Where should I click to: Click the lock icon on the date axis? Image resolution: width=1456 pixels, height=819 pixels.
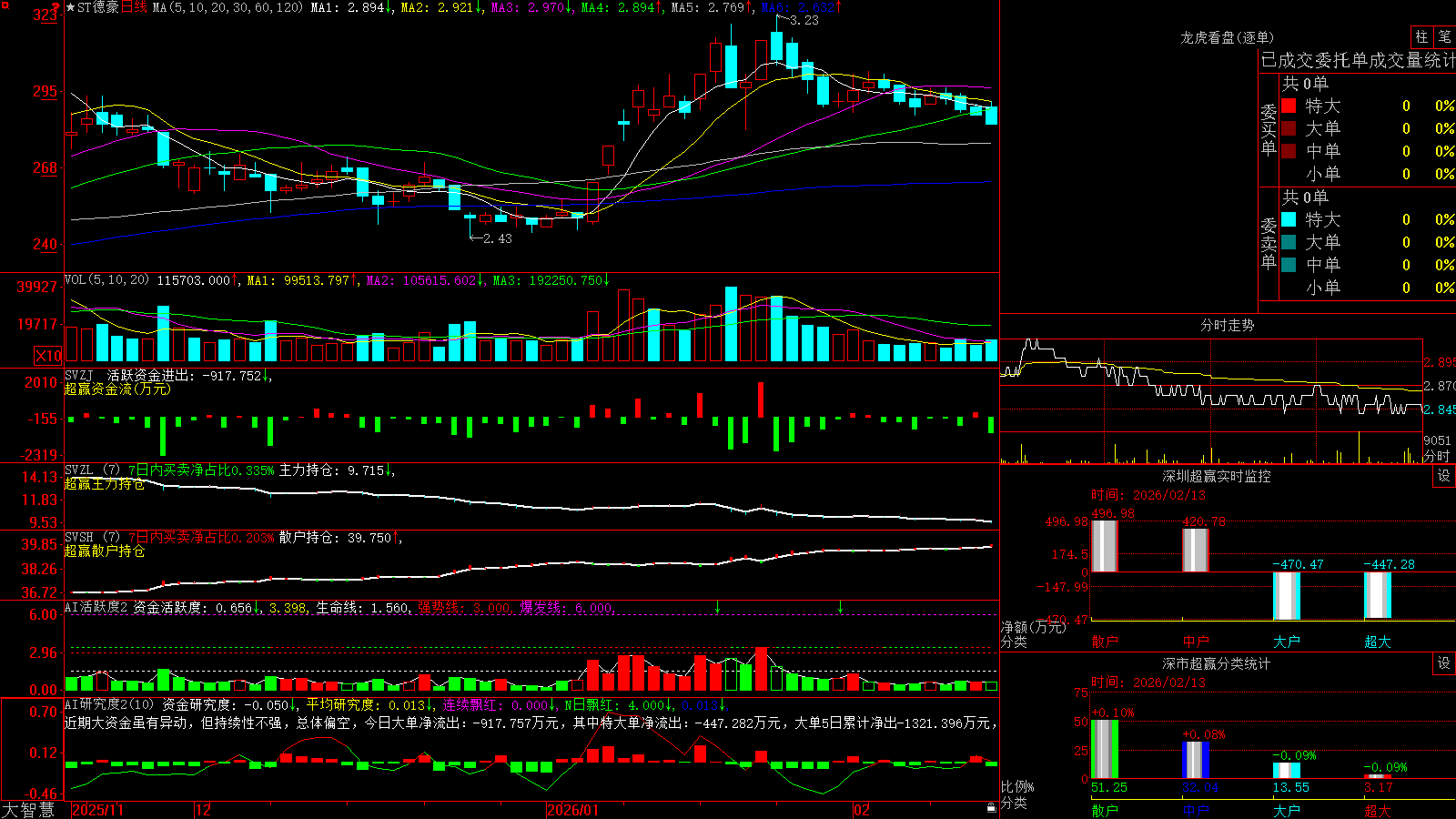(x=991, y=808)
